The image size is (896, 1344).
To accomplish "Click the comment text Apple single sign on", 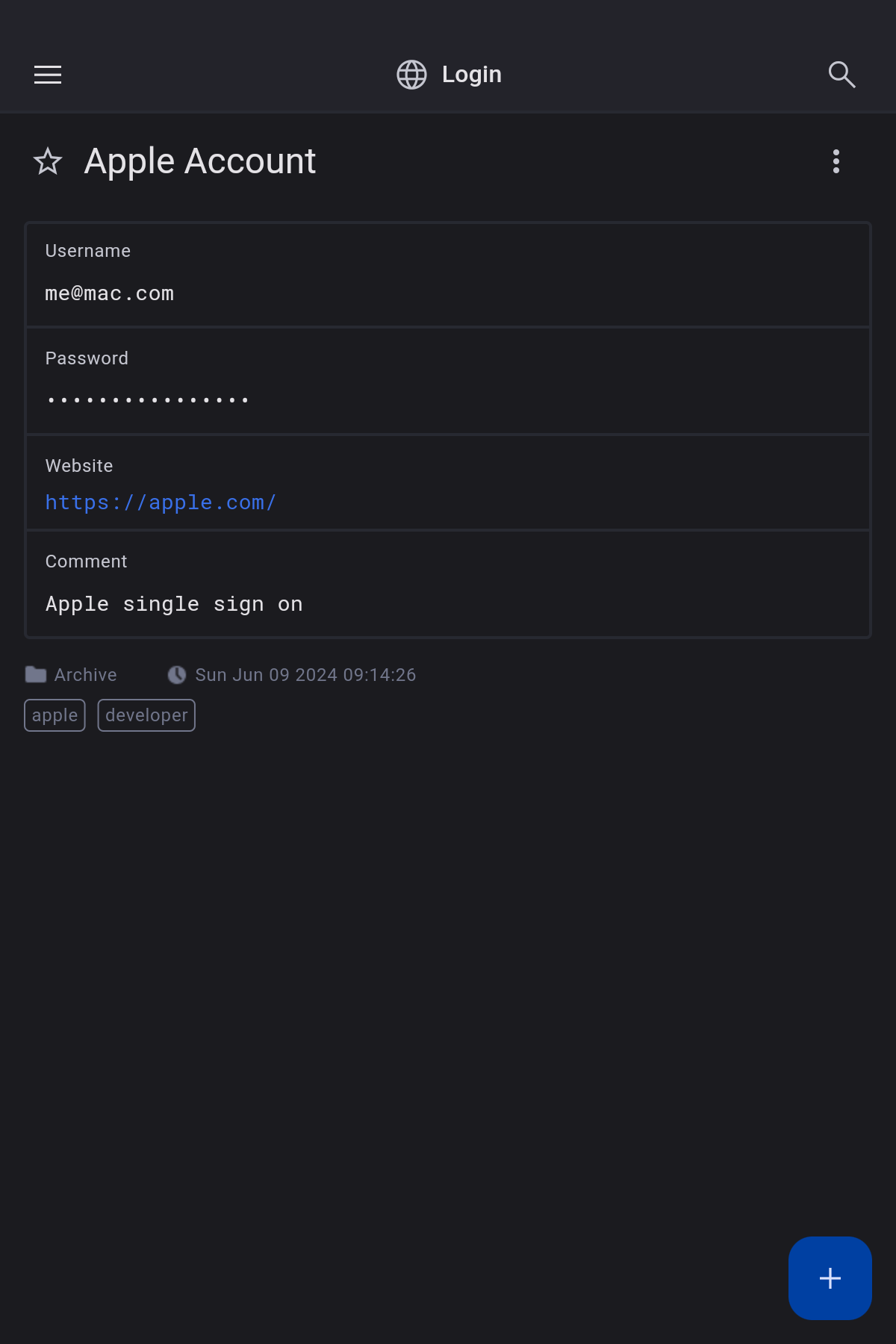I will pyautogui.click(x=174, y=604).
